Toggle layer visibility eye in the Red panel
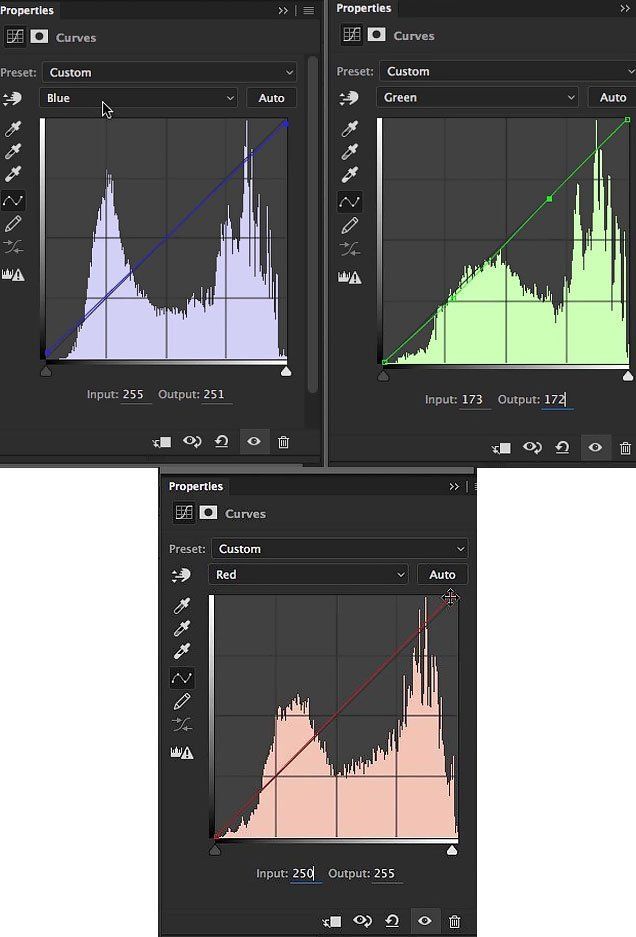The width and height of the screenshot is (636, 937). click(424, 920)
